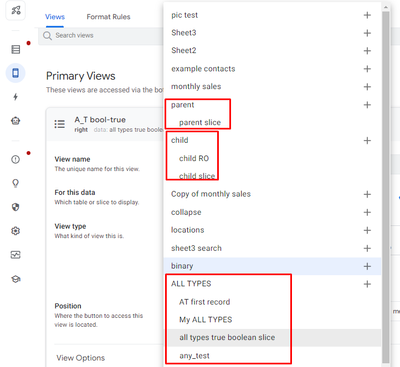Select the binary table option

pyautogui.click(x=182, y=266)
